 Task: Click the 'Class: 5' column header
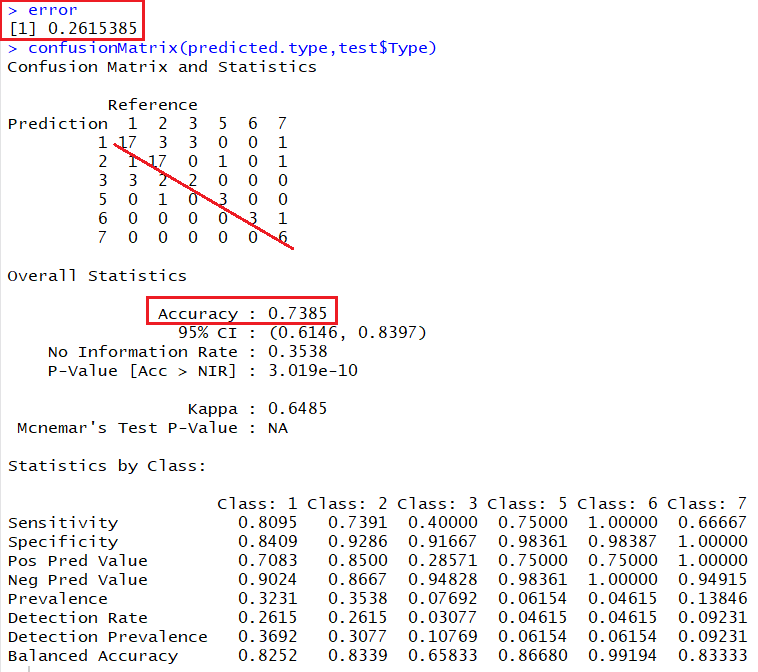527,504
